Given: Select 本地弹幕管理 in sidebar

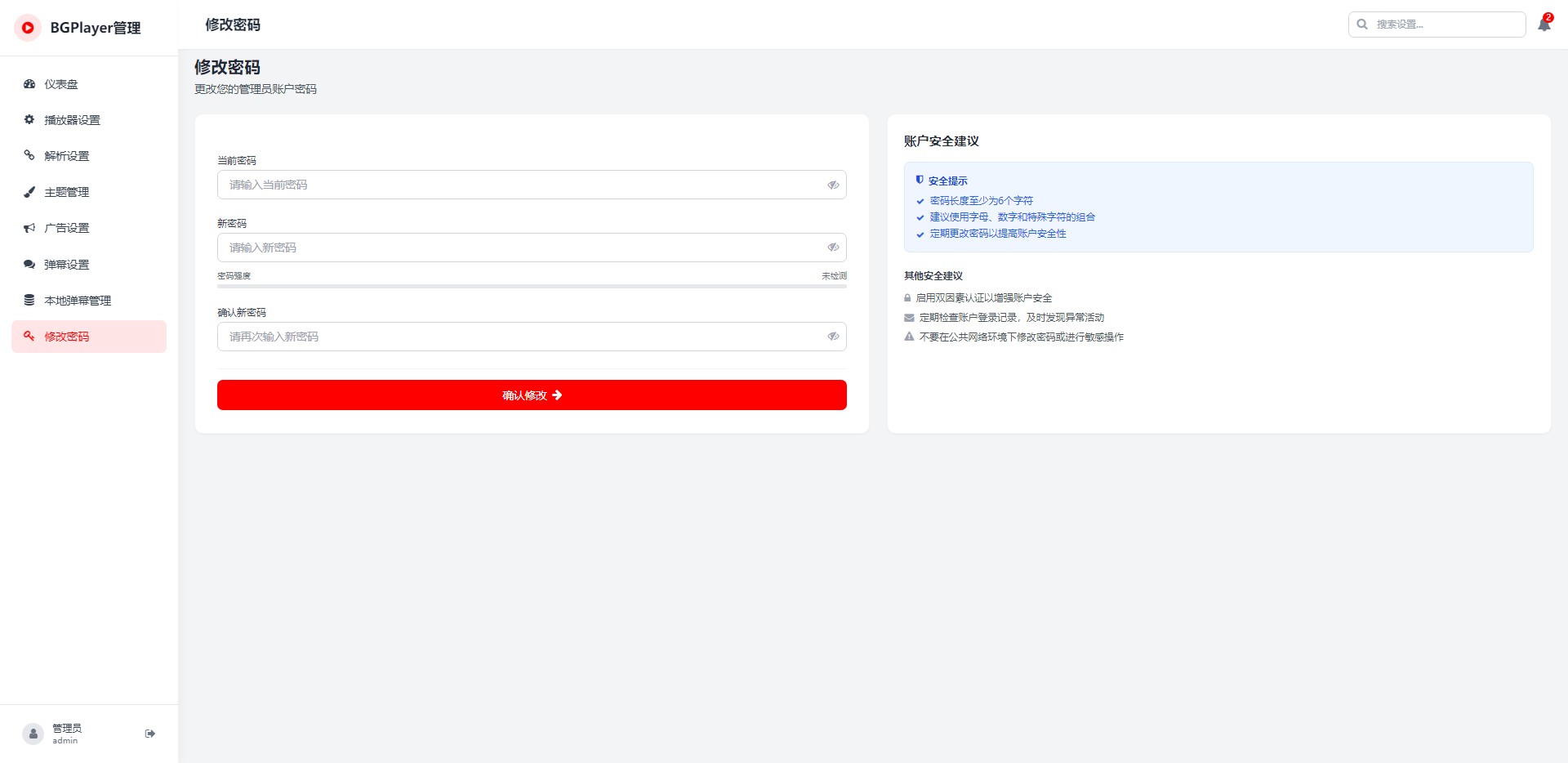Looking at the screenshot, I should (x=78, y=301).
